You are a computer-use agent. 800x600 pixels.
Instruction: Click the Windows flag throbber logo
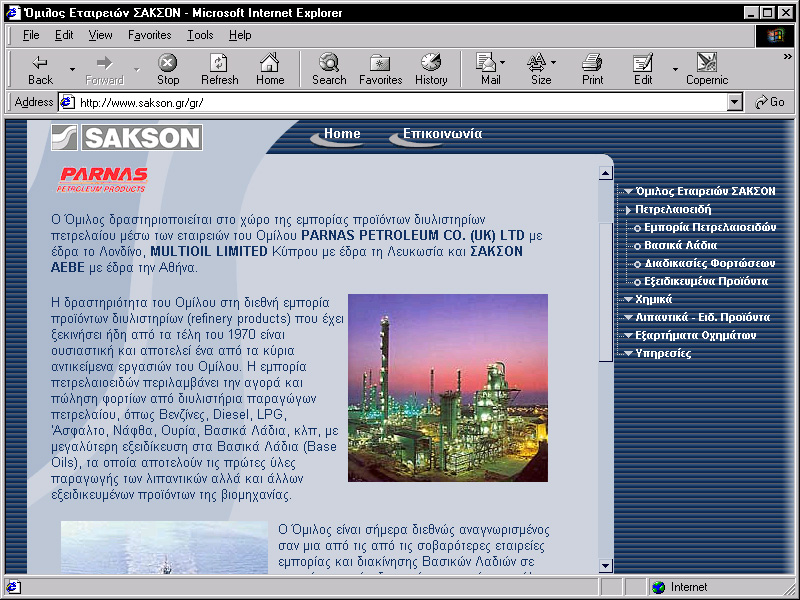[774, 35]
